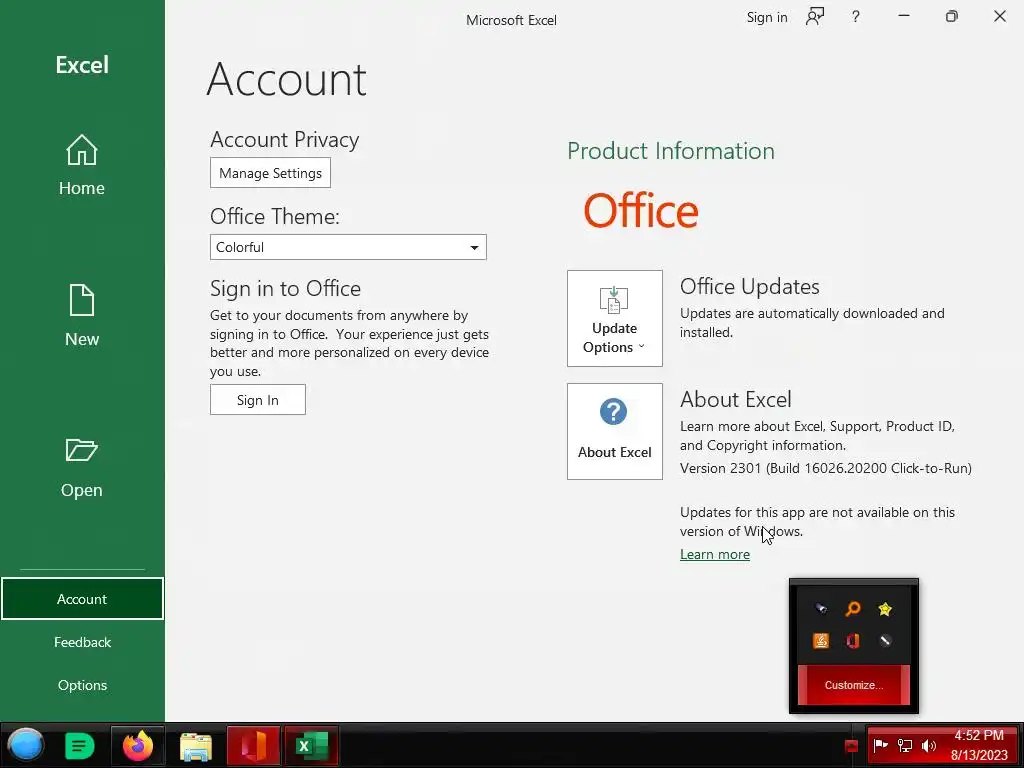Click the gray slash circle tray icon
The width and height of the screenshot is (1024, 768).
[x=885, y=641]
